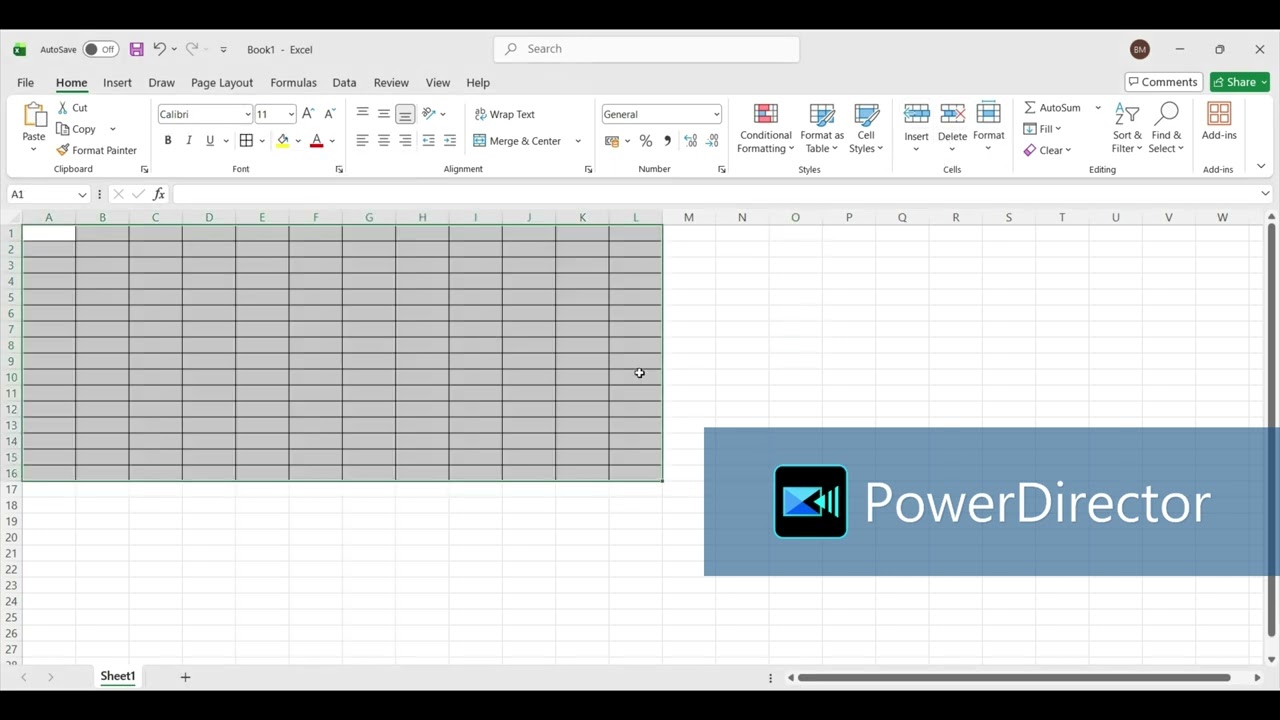This screenshot has width=1280, height=720.
Task: Open the File tab
Action: click(25, 83)
